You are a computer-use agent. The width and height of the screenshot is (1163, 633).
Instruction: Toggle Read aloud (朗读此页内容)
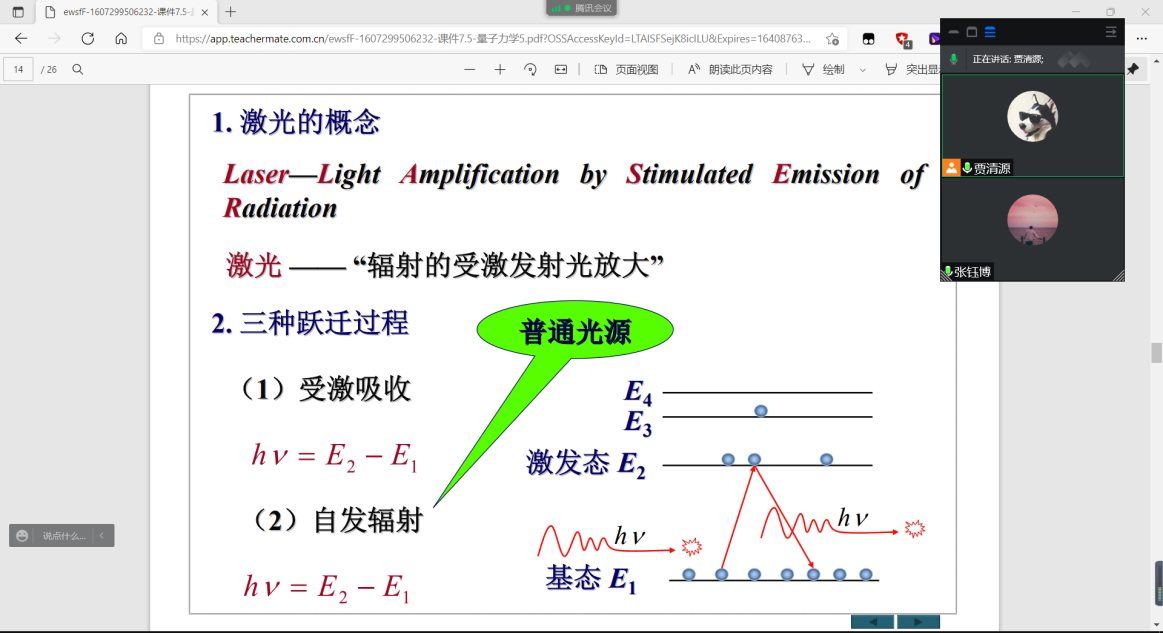730,69
